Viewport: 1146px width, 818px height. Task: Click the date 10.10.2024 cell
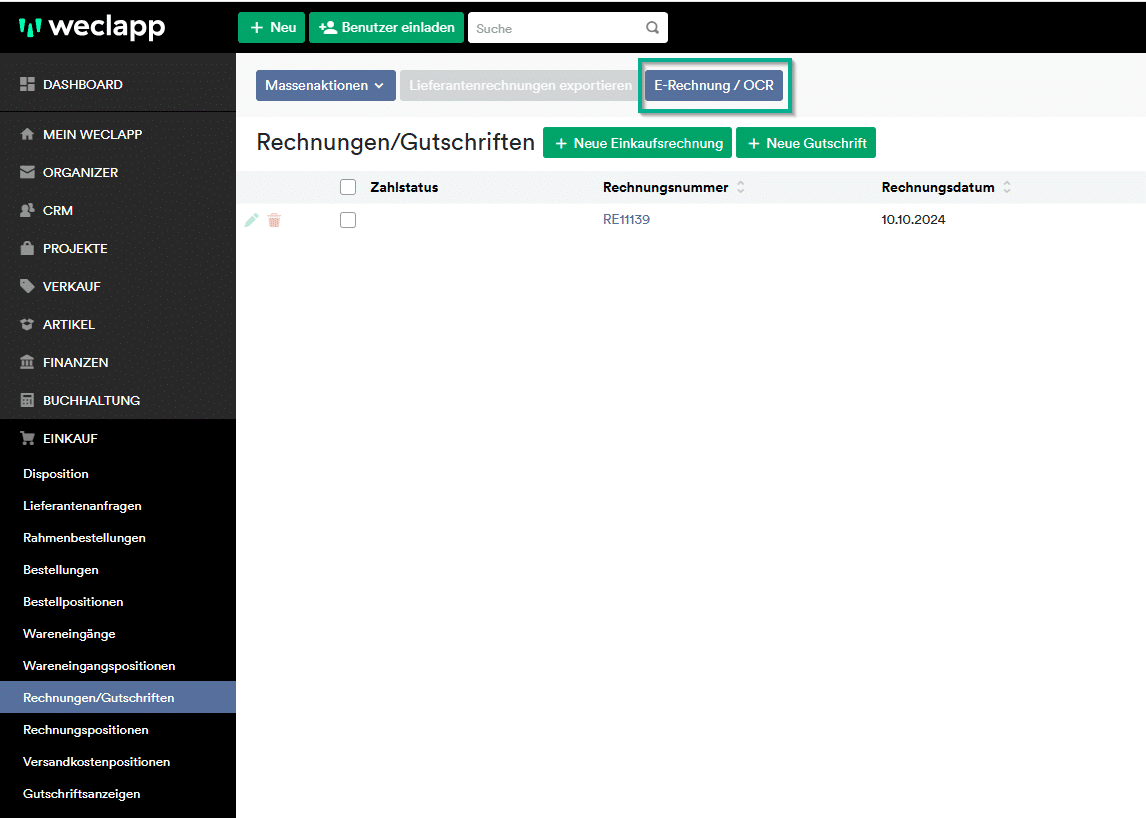[913, 219]
